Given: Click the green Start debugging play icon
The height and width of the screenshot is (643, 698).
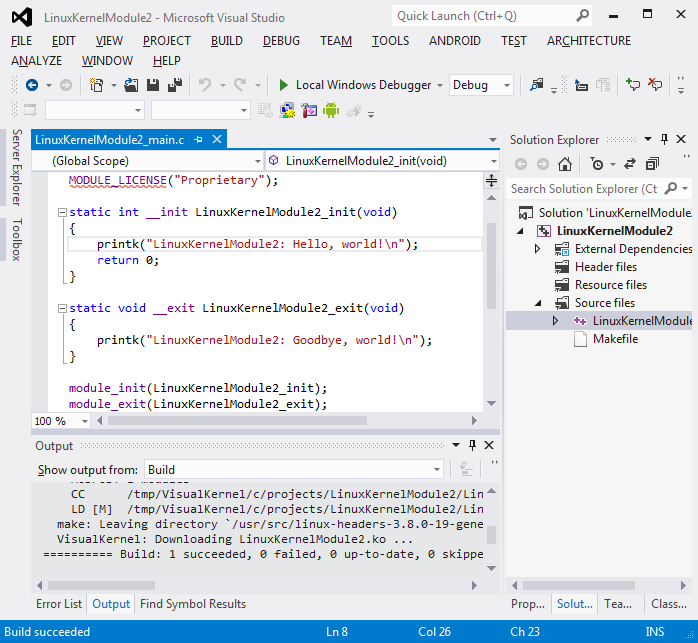Looking at the screenshot, I should (283, 85).
